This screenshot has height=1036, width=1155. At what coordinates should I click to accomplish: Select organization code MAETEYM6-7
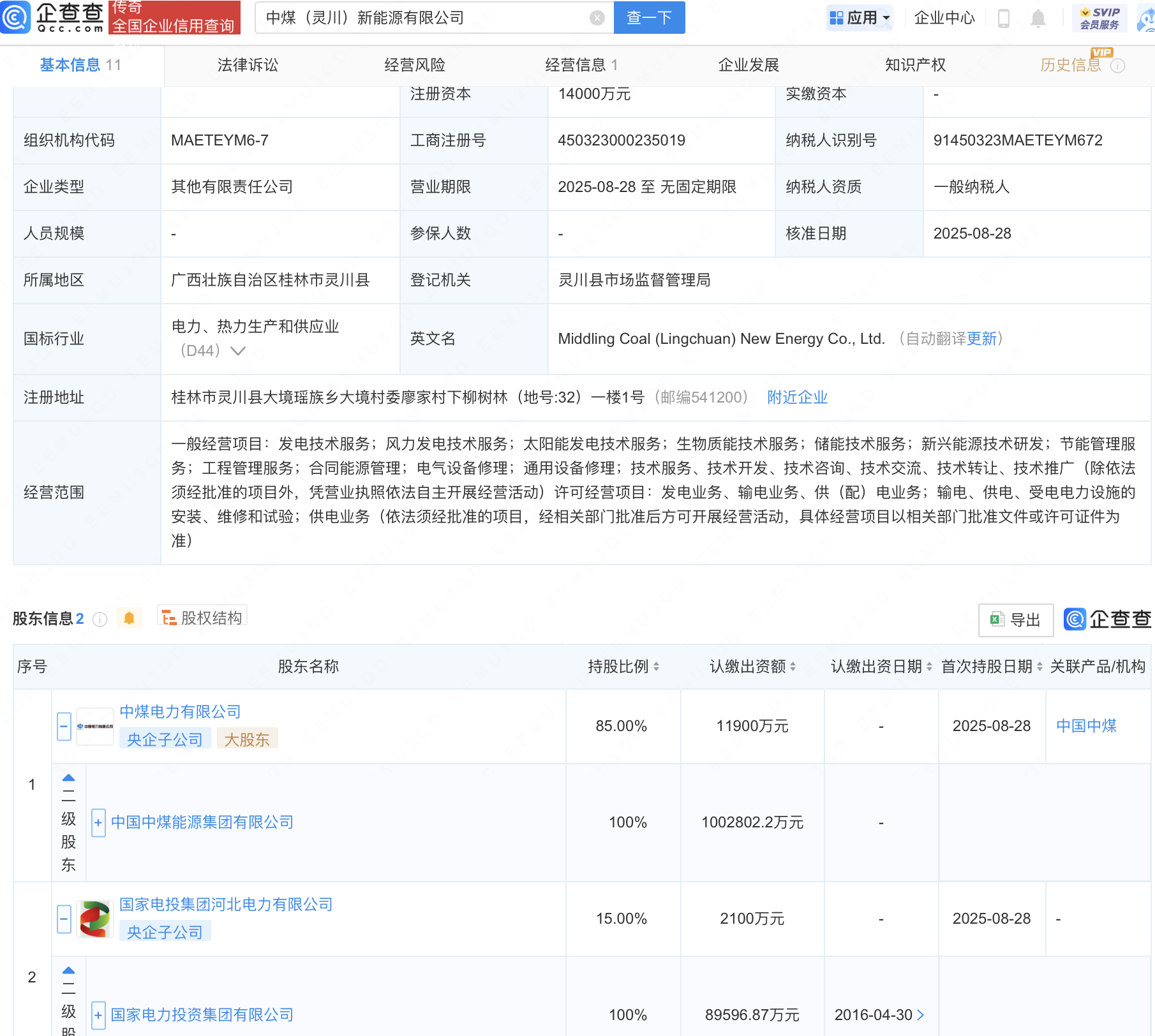pyautogui.click(x=220, y=140)
